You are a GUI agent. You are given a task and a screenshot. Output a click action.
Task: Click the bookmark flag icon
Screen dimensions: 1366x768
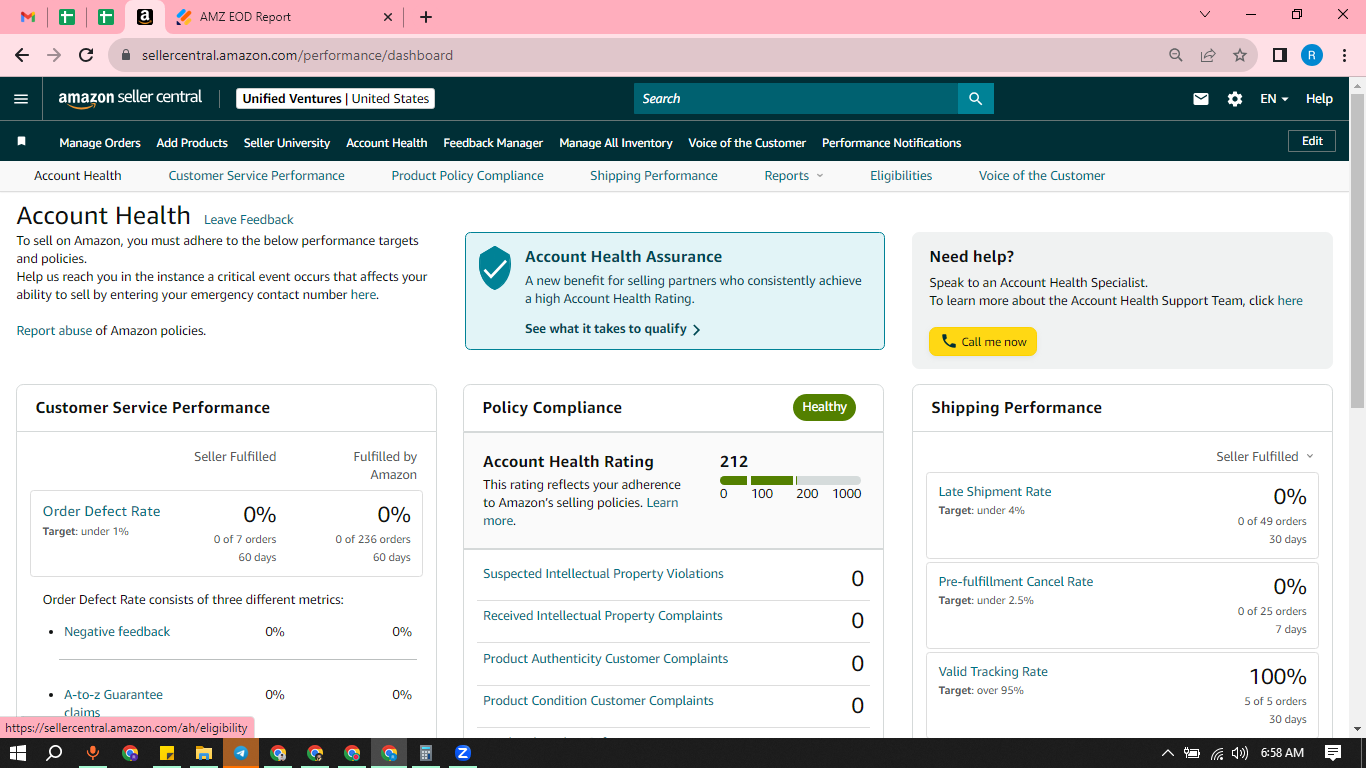pyautogui.click(x=21, y=142)
